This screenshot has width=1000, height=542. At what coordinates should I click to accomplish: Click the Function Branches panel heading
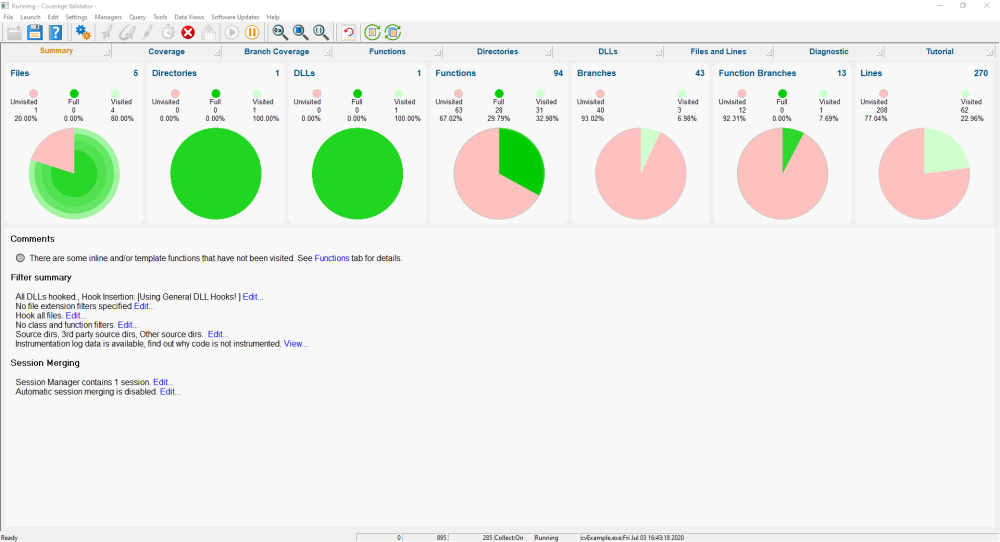(x=757, y=73)
